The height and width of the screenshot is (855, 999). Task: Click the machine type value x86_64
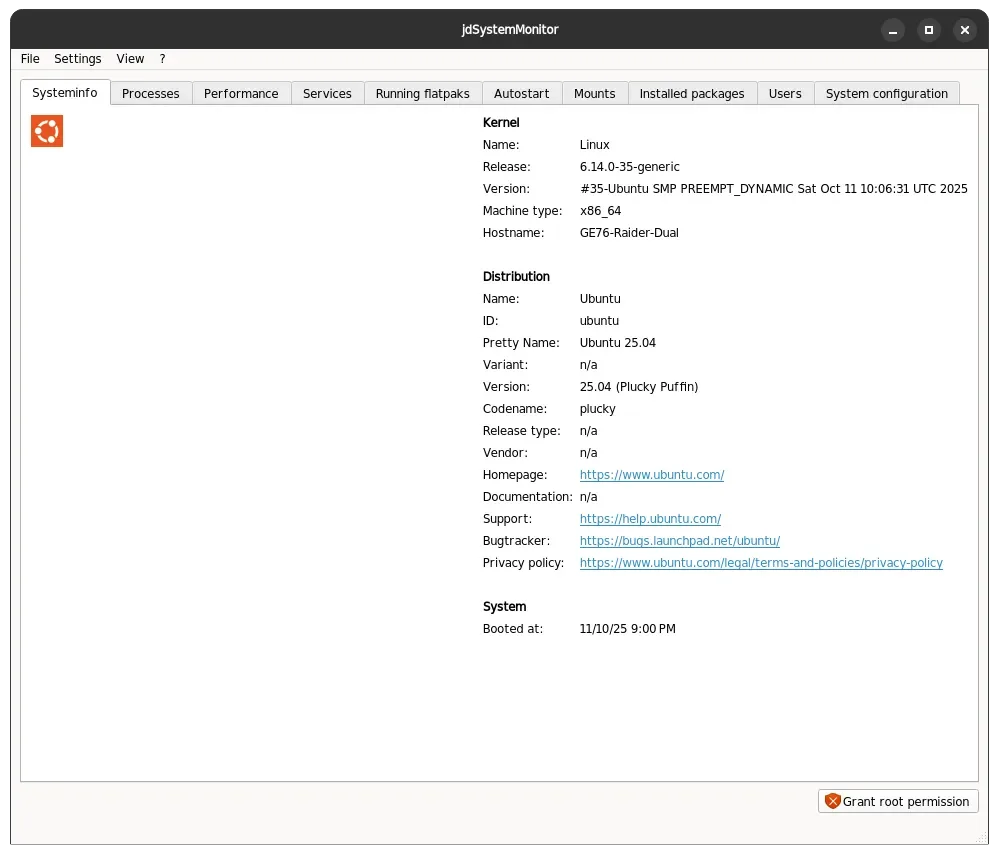click(x=600, y=211)
